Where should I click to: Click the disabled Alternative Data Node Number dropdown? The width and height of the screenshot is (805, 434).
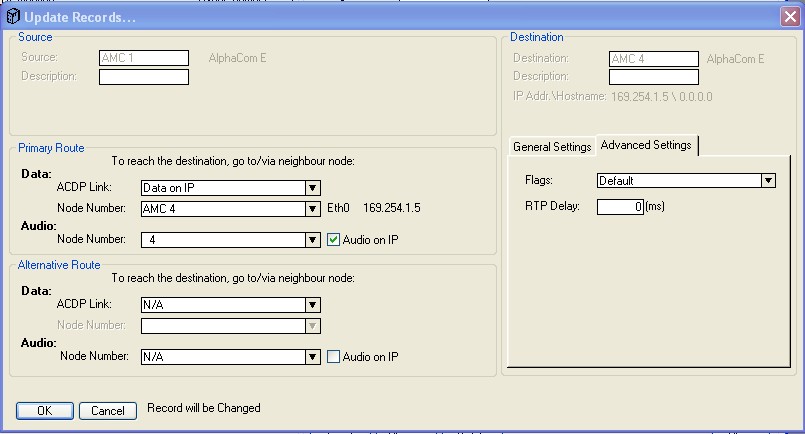tap(230, 325)
